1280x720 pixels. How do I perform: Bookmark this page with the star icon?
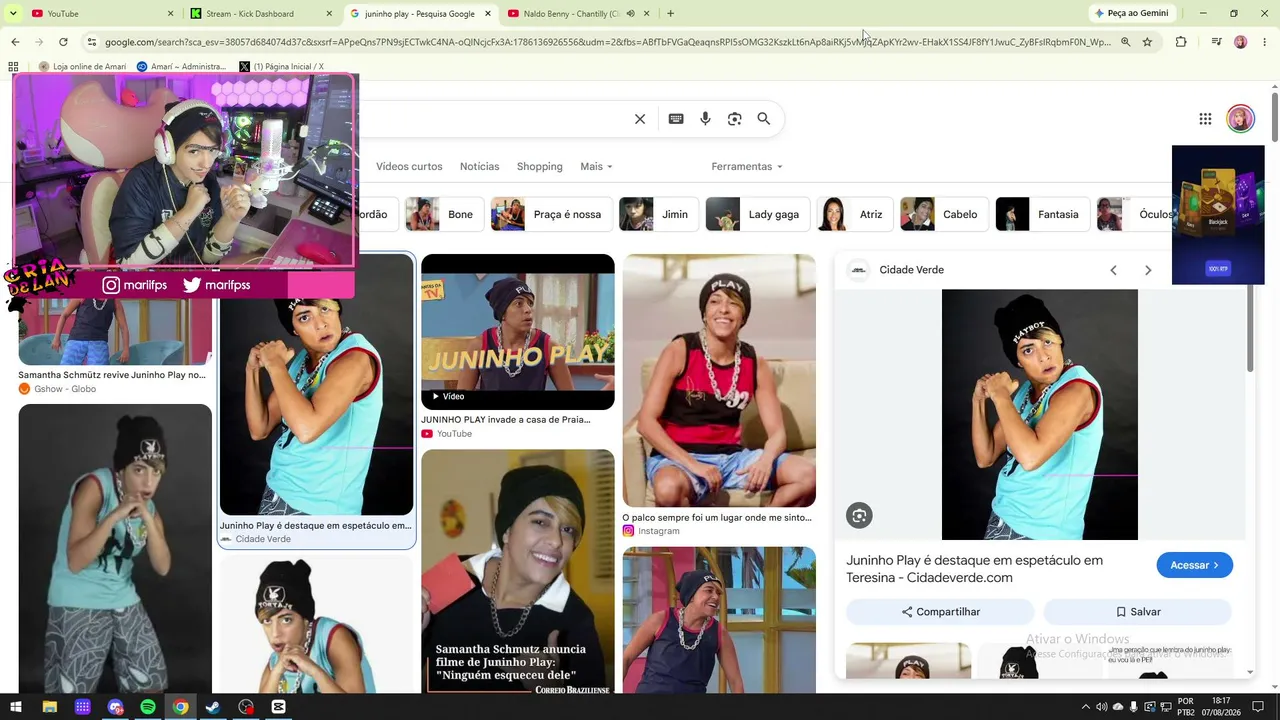1147,42
